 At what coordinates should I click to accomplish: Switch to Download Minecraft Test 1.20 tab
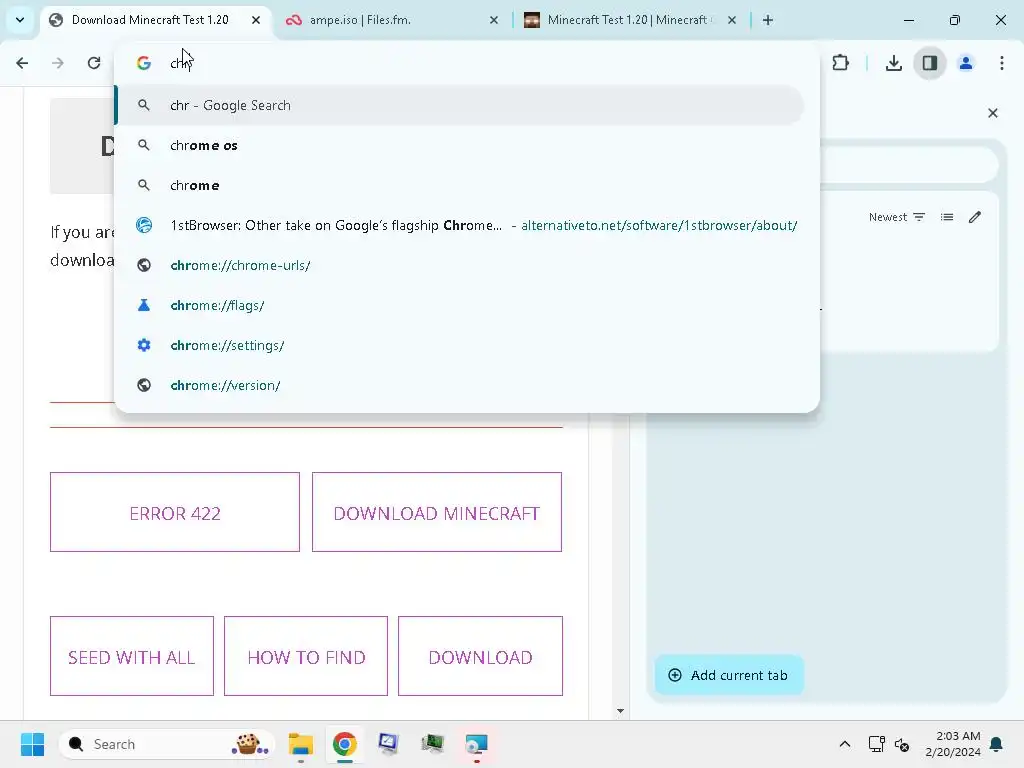coord(157,20)
